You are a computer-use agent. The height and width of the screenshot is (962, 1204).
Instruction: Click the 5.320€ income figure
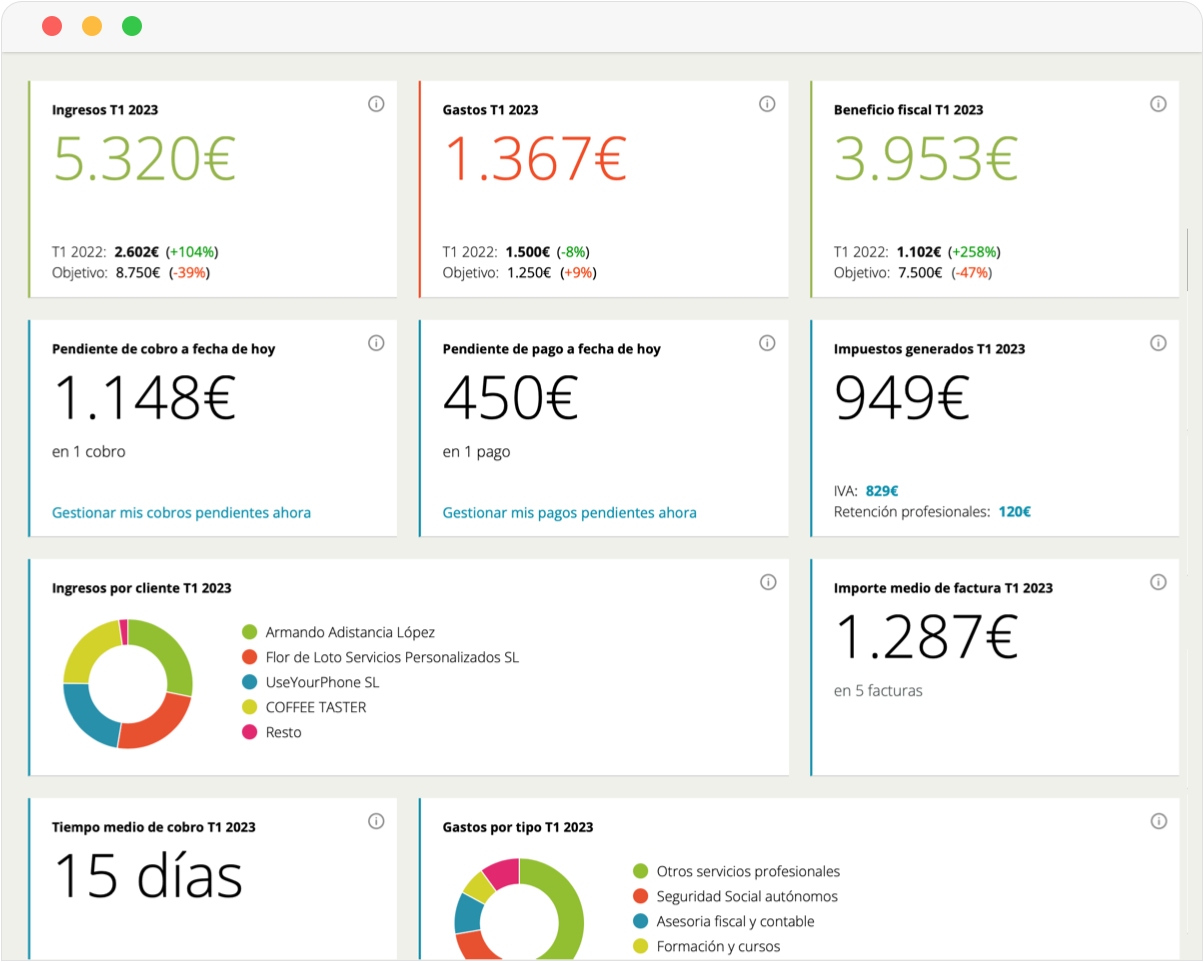coord(144,159)
